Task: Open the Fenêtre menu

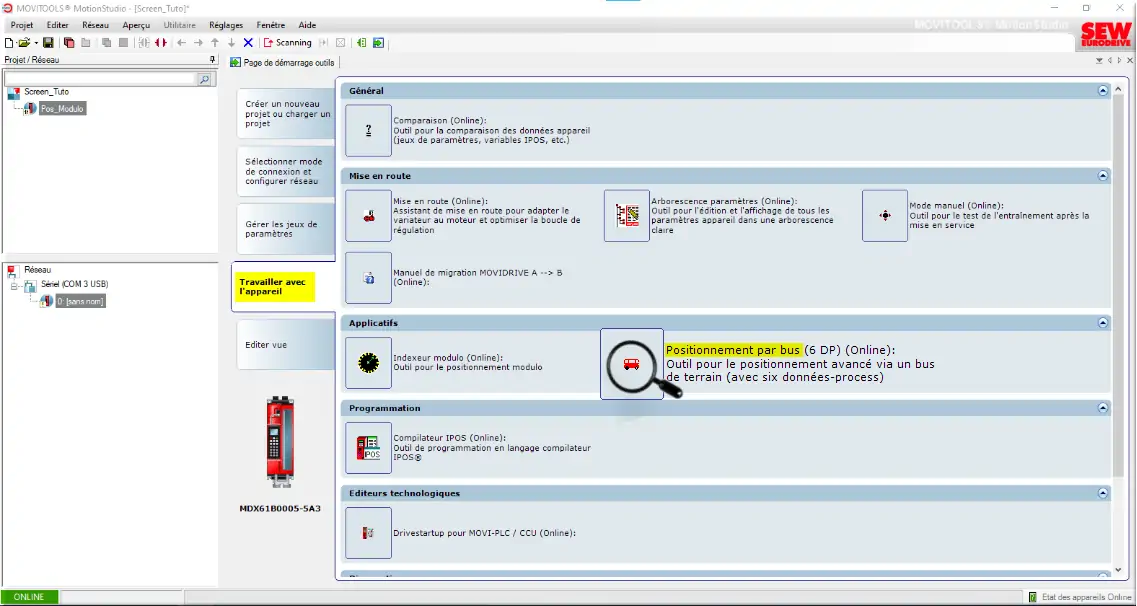Action: click(270, 25)
